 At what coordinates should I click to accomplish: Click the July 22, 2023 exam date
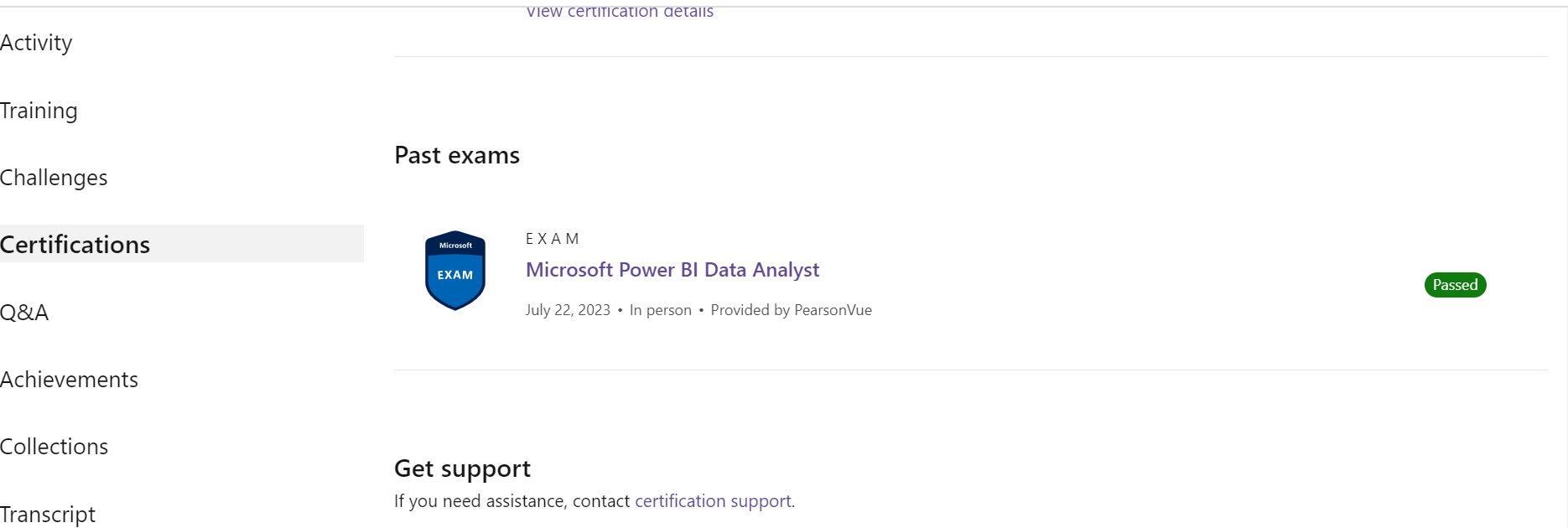click(568, 310)
